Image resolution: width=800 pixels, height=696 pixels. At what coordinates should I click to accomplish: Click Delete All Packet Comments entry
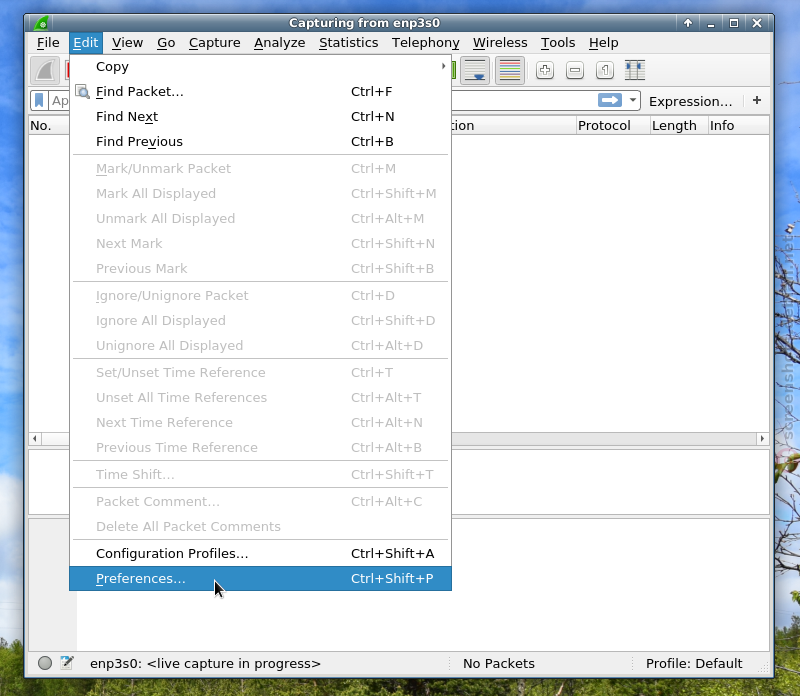[260, 527]
